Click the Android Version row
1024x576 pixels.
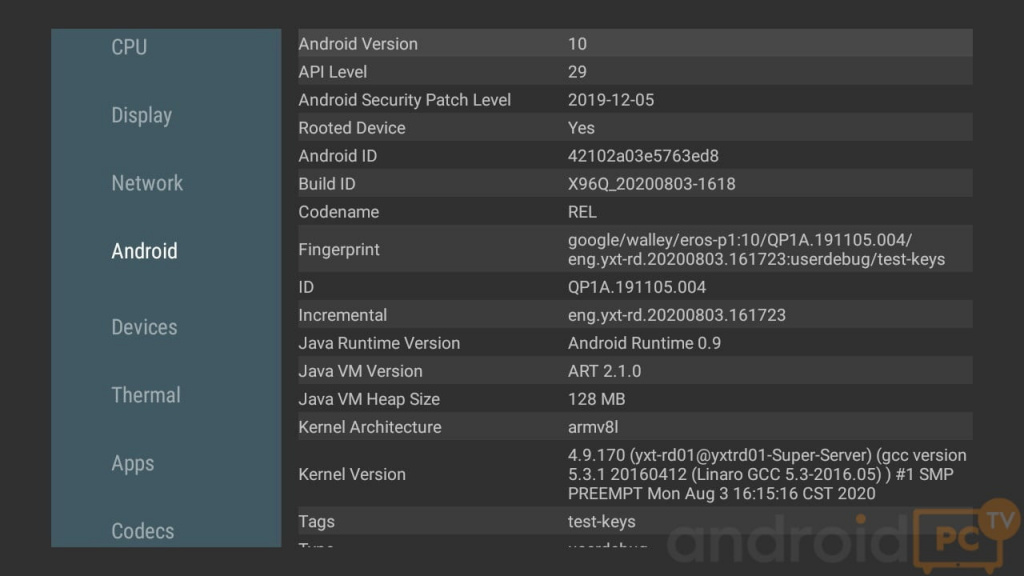click(x=634, y=44)
